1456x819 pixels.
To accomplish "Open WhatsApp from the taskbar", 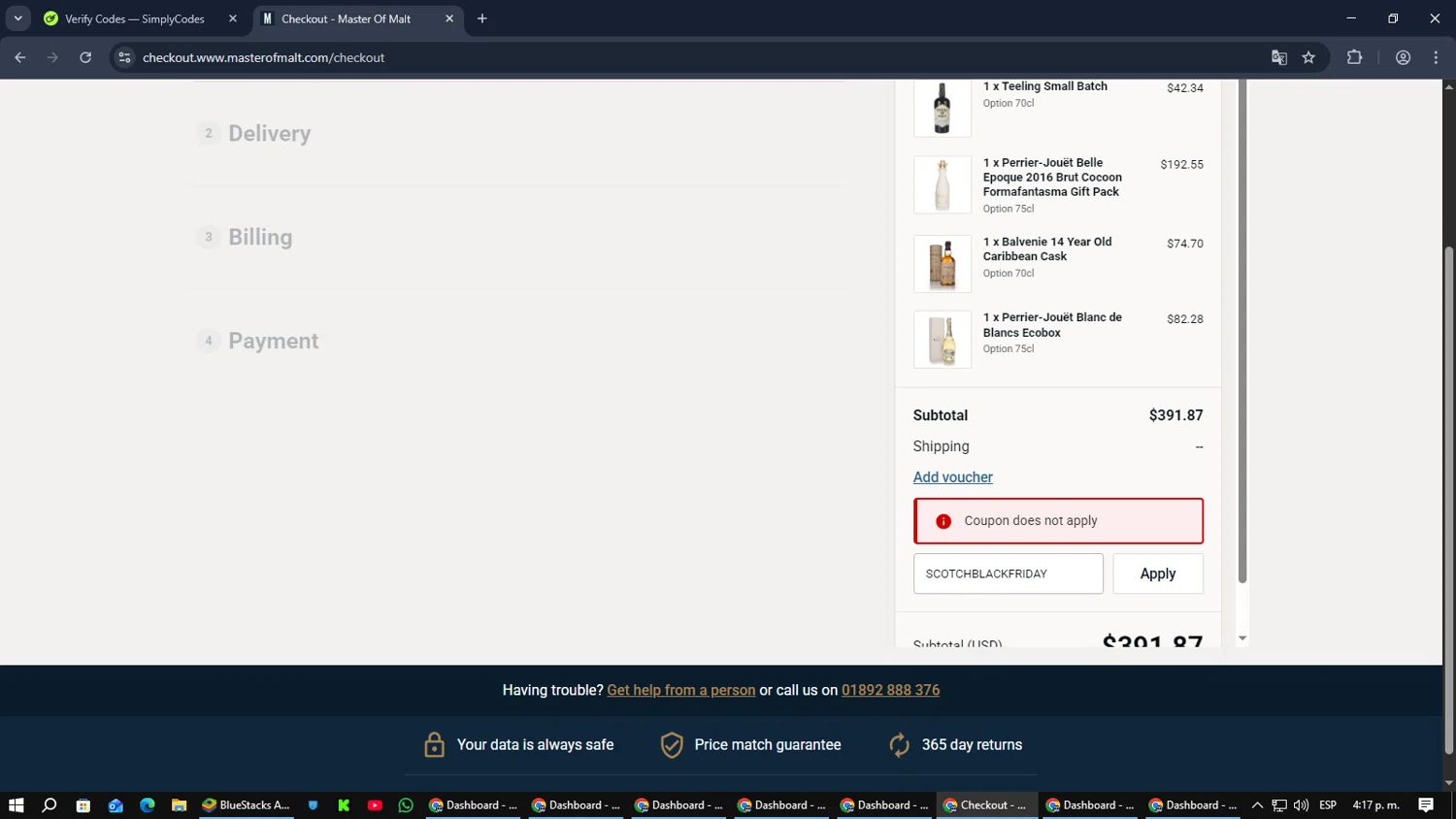I will point(406,805).
